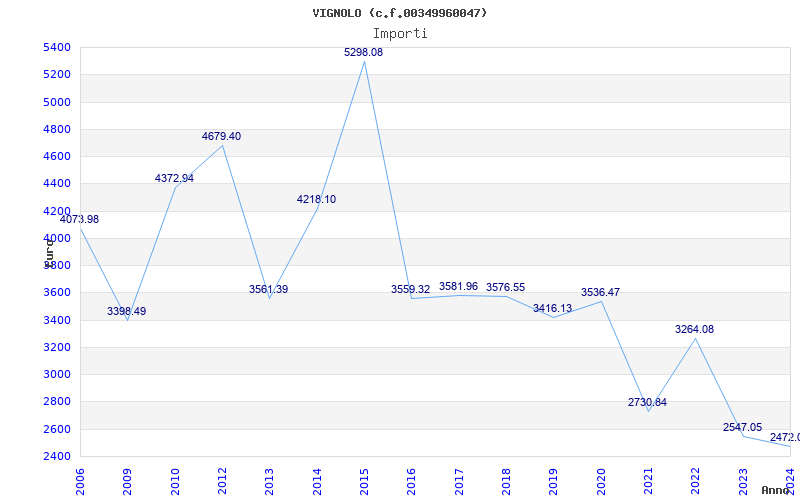The image size is (800, 500).
Task: Click the 2006 year label on x-axis
Action: [80, 482]
